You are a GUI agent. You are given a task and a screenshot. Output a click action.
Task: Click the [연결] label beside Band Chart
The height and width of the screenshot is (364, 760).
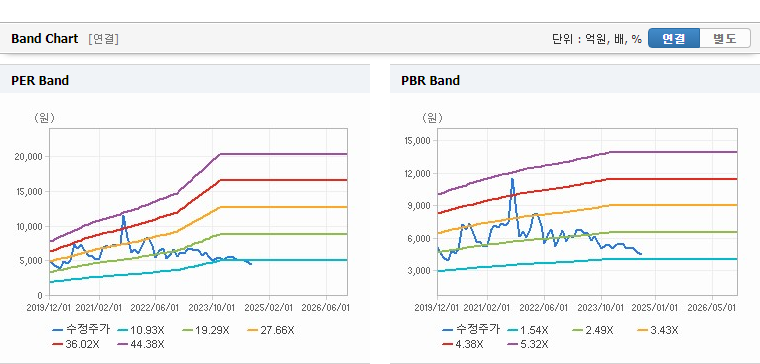[104, 39]
